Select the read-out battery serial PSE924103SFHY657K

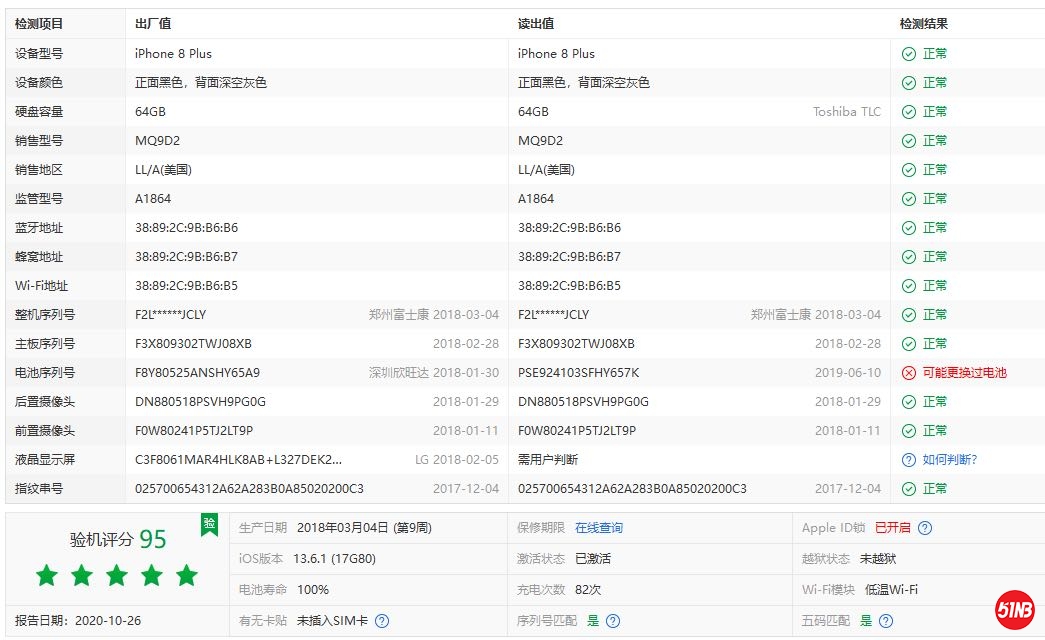pos(578,373)
